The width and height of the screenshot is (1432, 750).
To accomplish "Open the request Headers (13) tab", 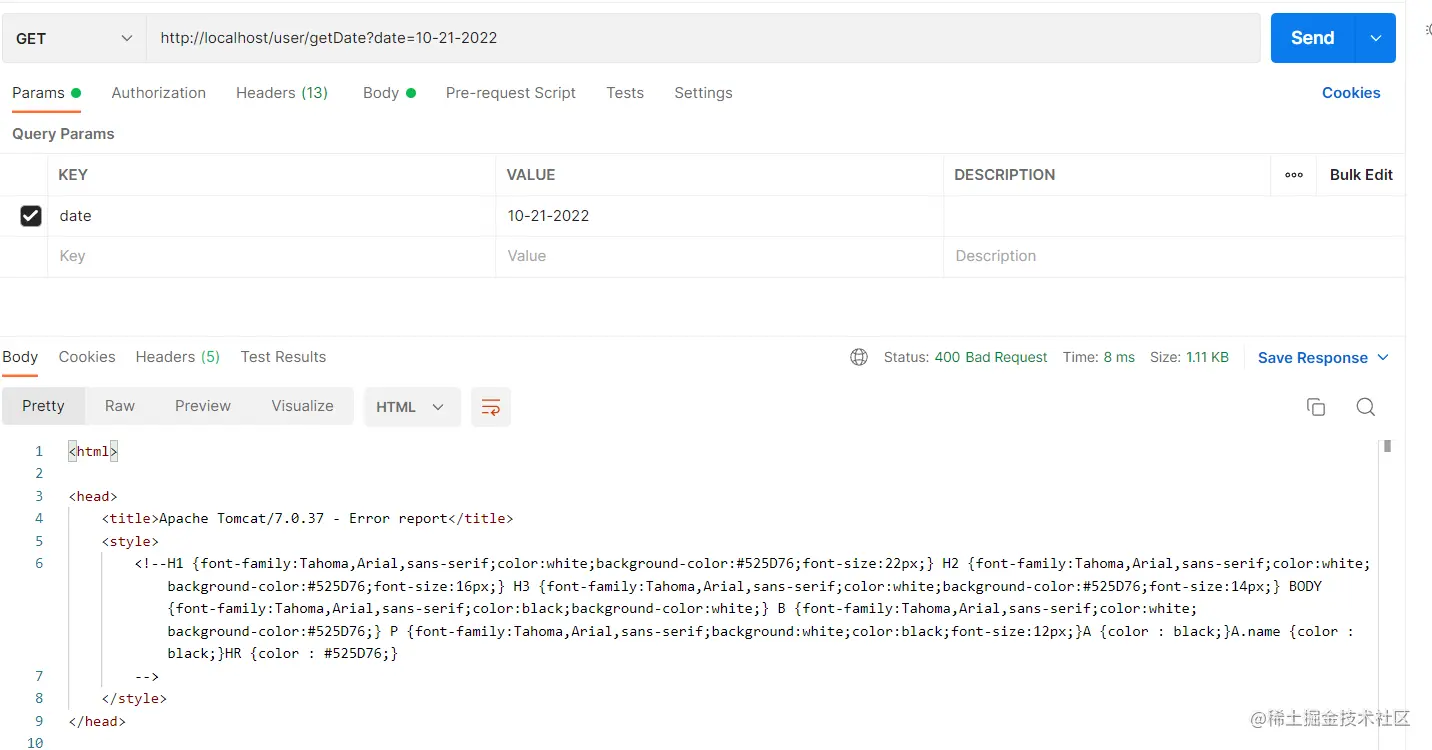I will [x=282, y=93].
